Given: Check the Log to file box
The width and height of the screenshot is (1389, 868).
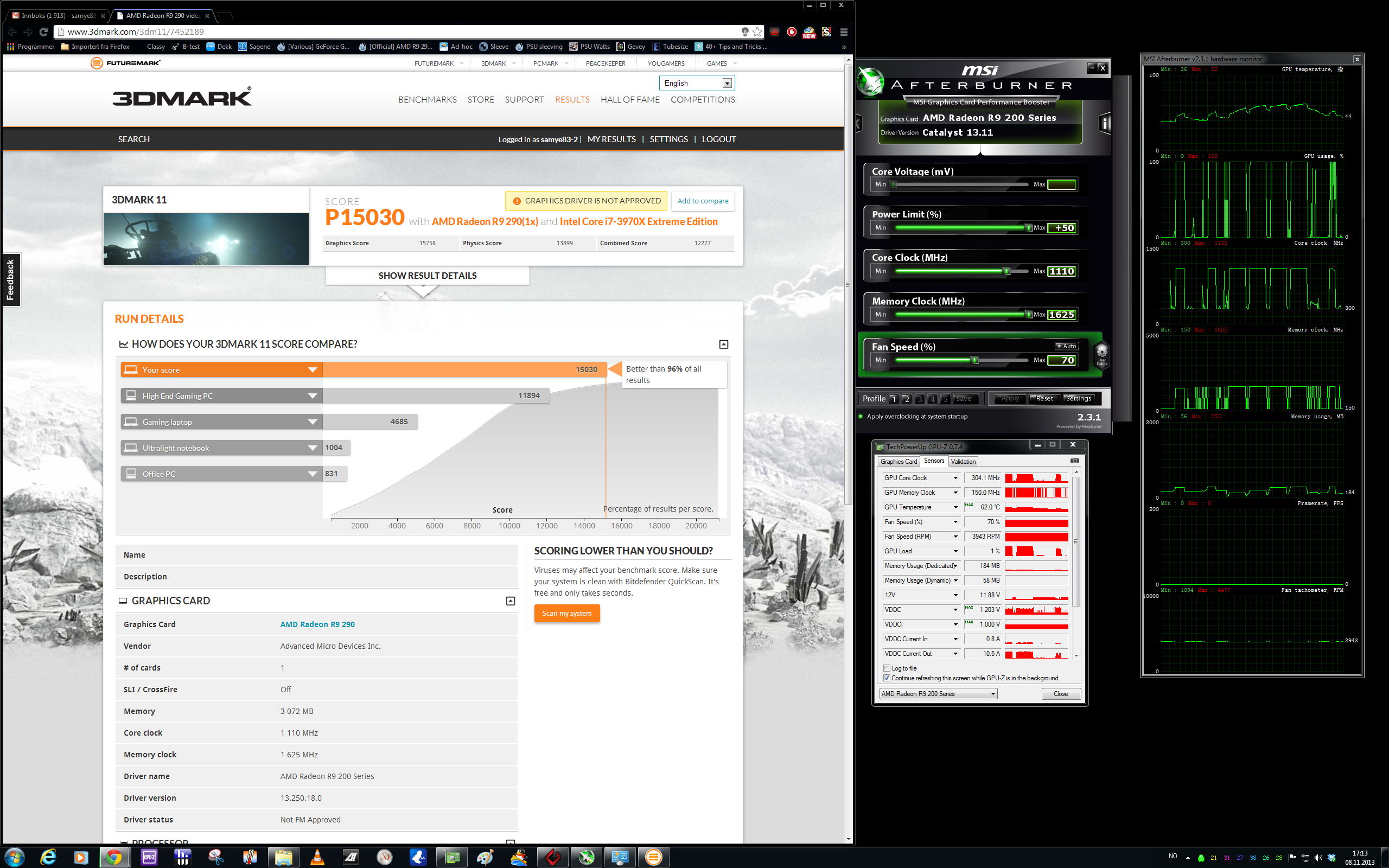Looking at the screenshot, I should click(887, 668).
